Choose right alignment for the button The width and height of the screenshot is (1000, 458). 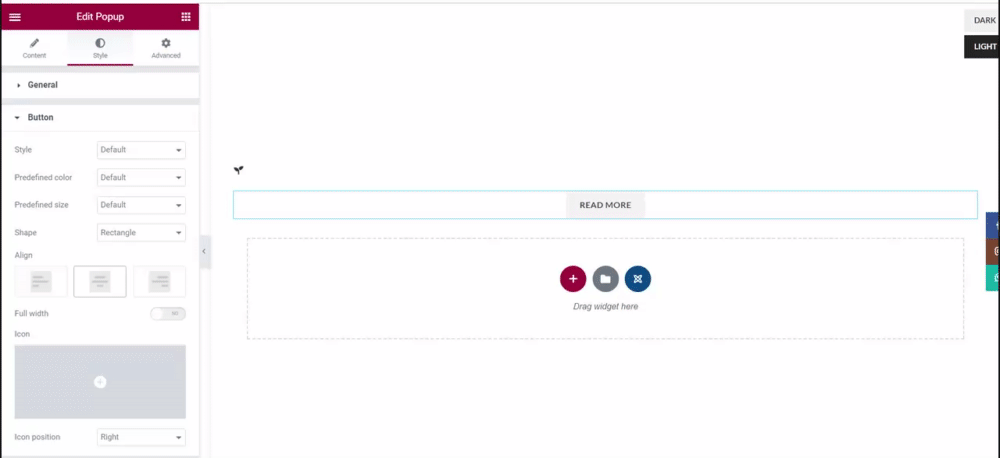pos(159,281)
